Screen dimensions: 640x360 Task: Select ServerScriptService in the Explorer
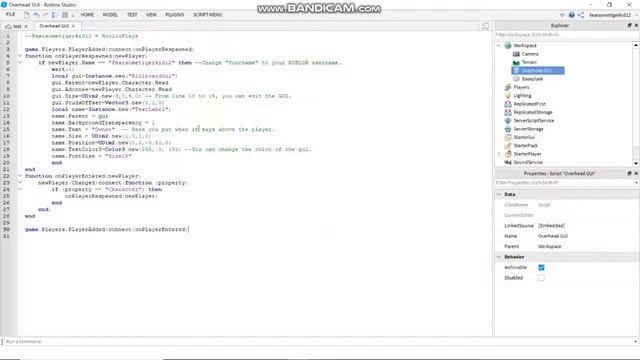point(533,121)
